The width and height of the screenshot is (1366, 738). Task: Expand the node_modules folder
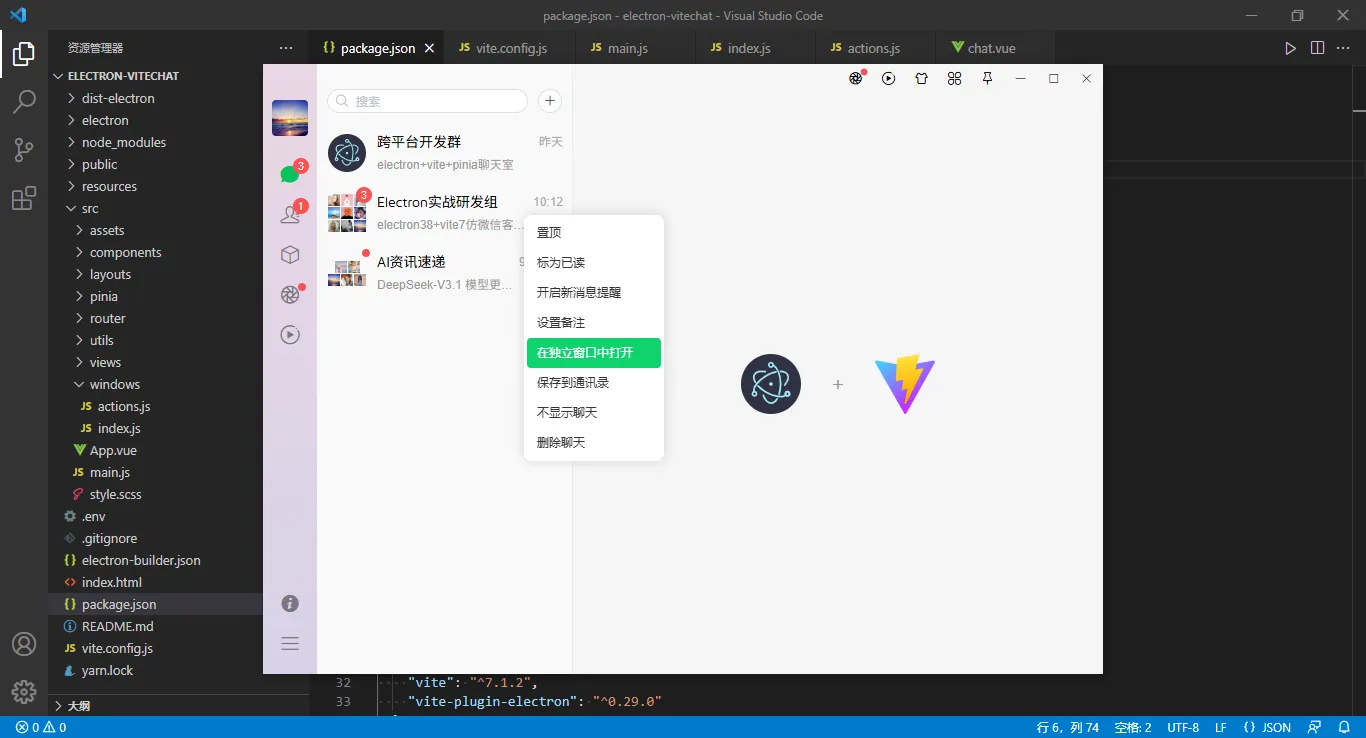[x=122, y=142]
